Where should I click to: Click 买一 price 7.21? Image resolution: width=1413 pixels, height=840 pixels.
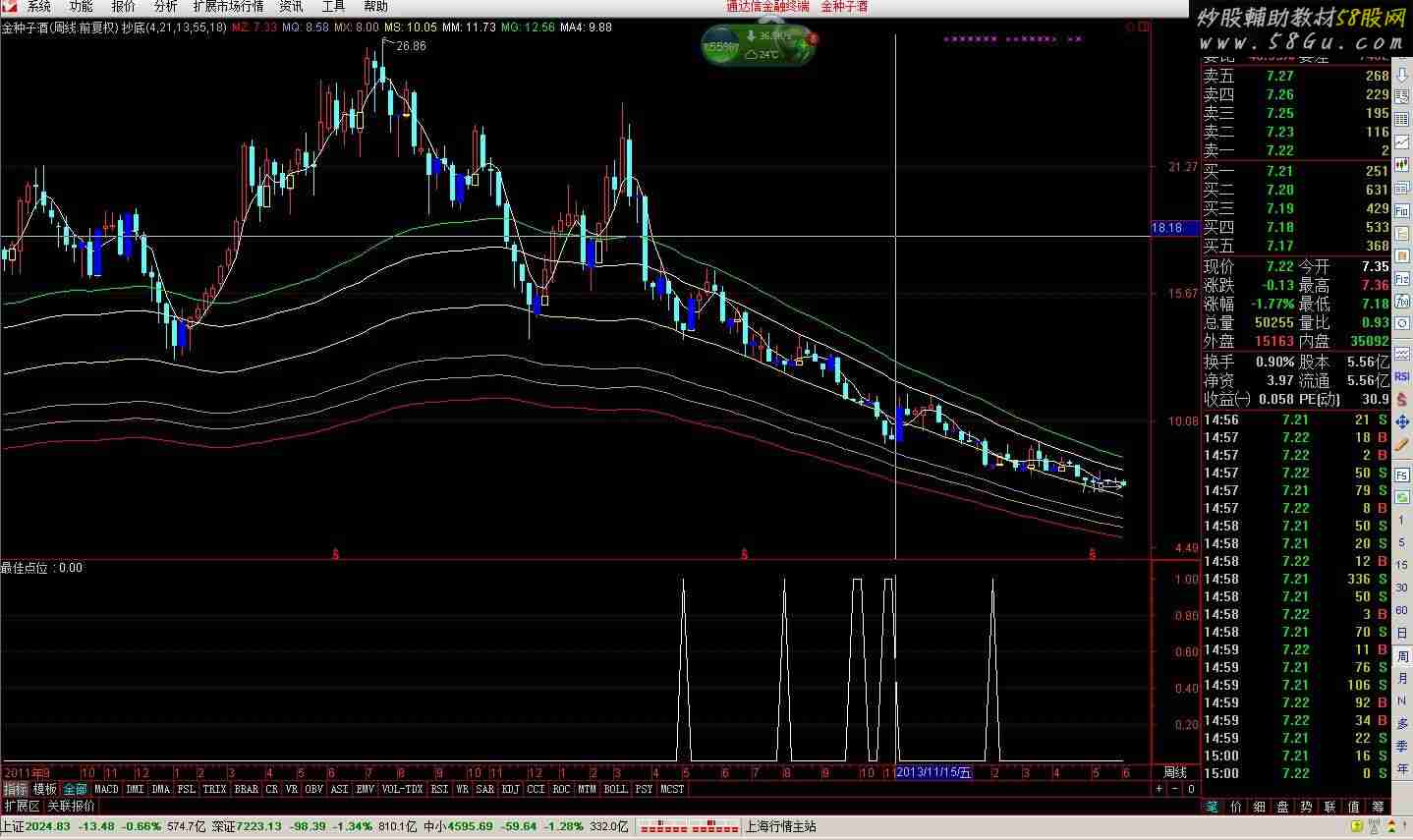pyautogui.click(x=1280, y=171)
